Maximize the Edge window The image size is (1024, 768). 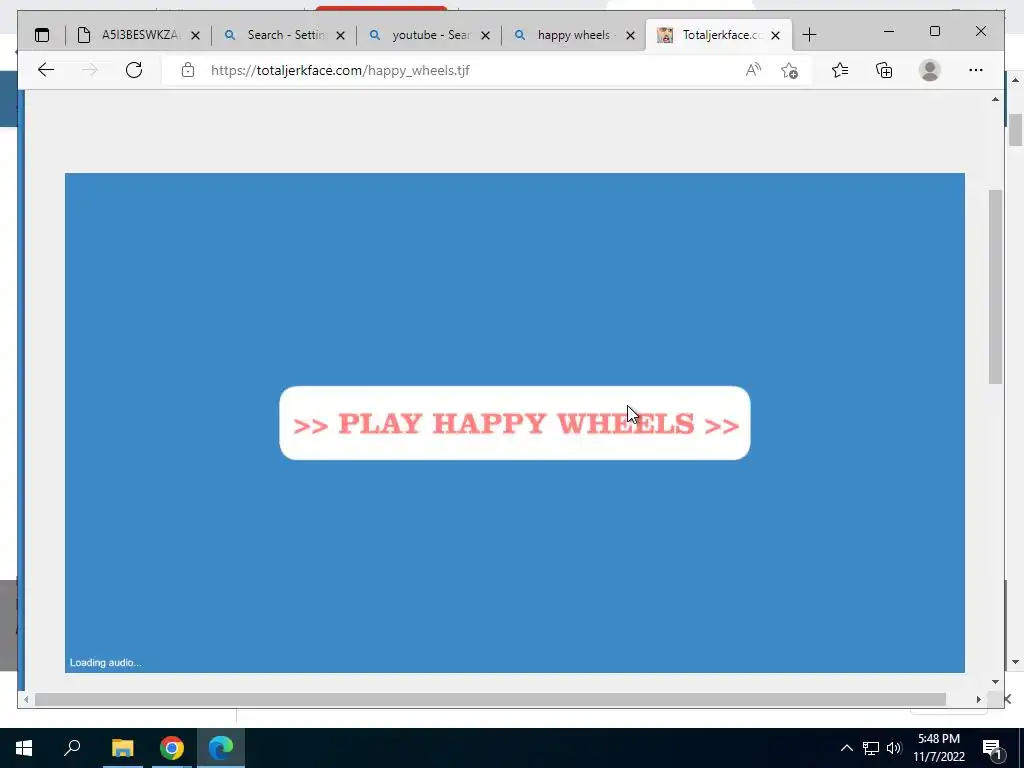(935, 31)
